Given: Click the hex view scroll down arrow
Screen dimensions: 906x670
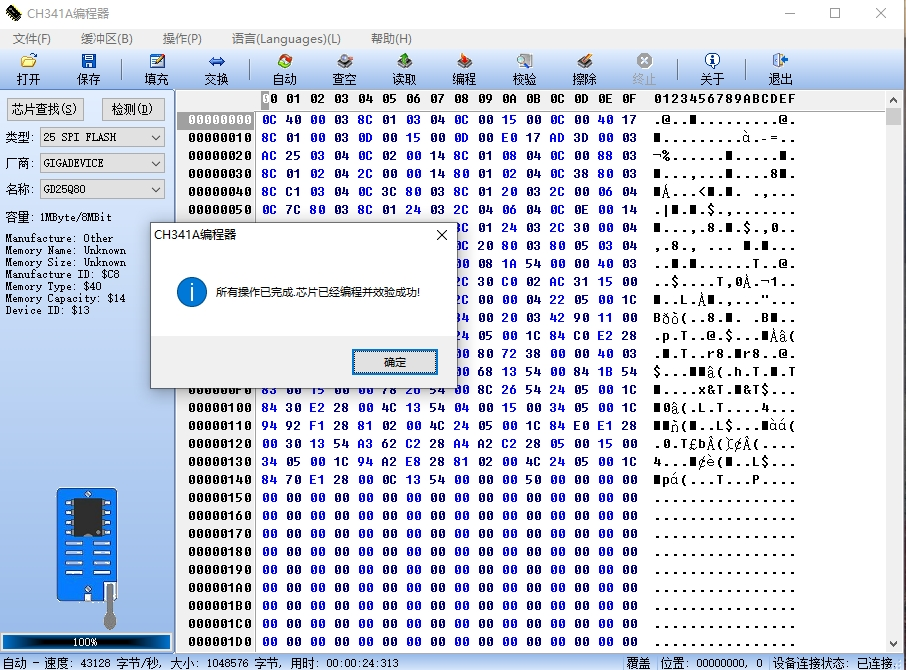Looking at the screenshot, I should (893, 643).
